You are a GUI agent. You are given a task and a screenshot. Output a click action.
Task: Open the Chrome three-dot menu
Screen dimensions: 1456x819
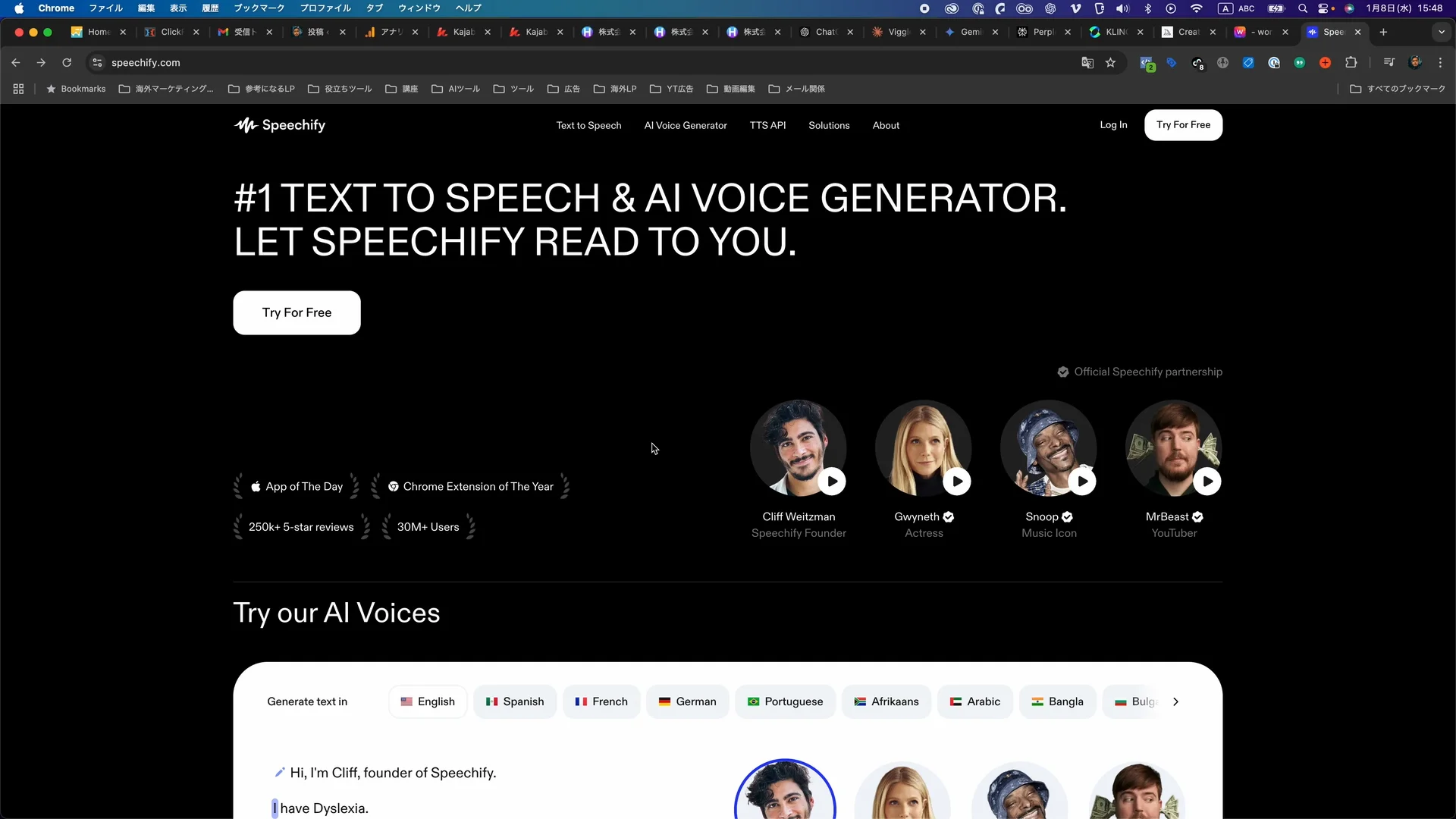pyautogui.click(x=1440, y=63)
